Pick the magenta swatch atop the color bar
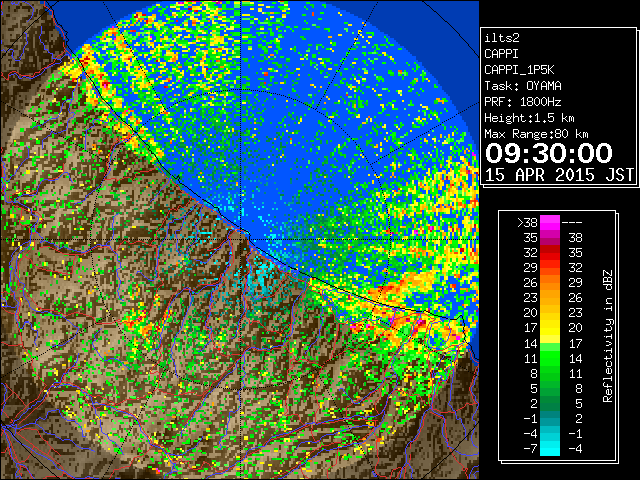Image resolution: width=640 pixels, height=480 pixels. (550, 223)
